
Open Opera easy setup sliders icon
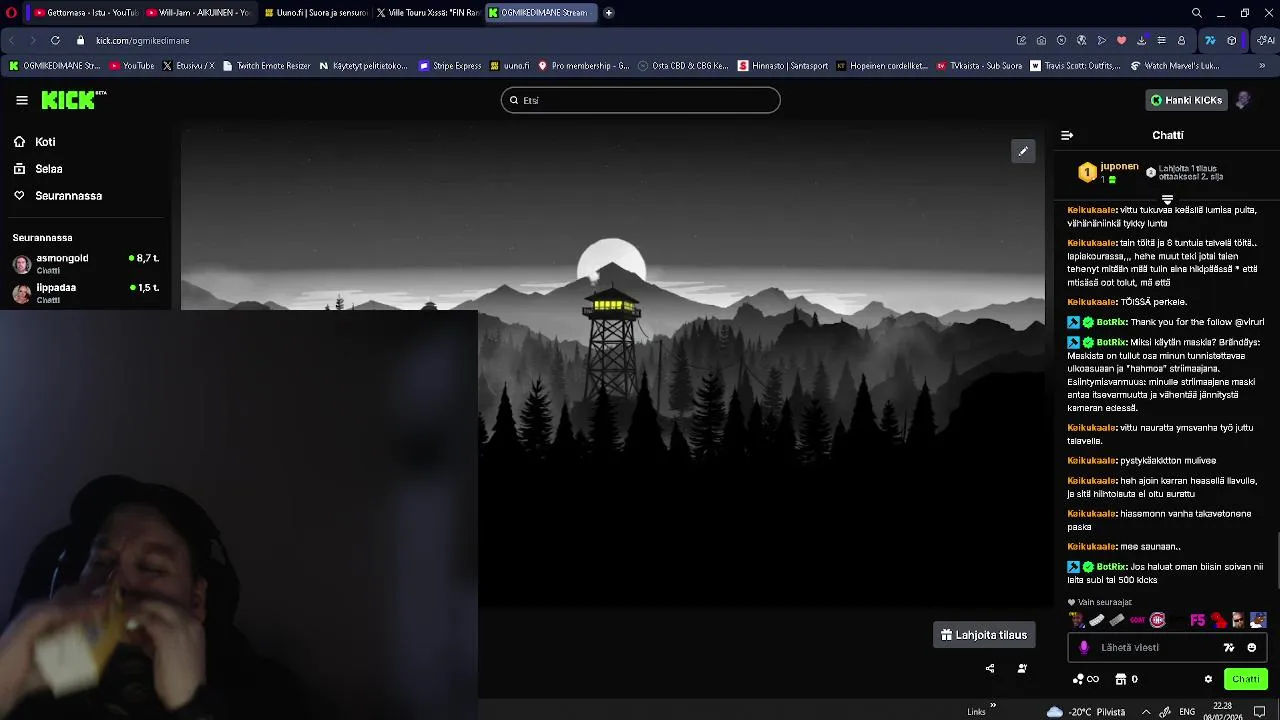click(x=1161, y=40)
